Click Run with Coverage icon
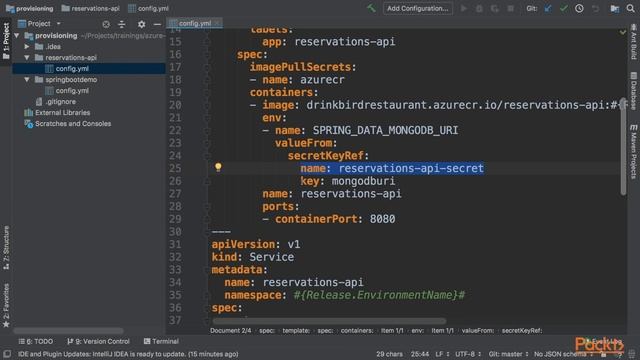 495,8
